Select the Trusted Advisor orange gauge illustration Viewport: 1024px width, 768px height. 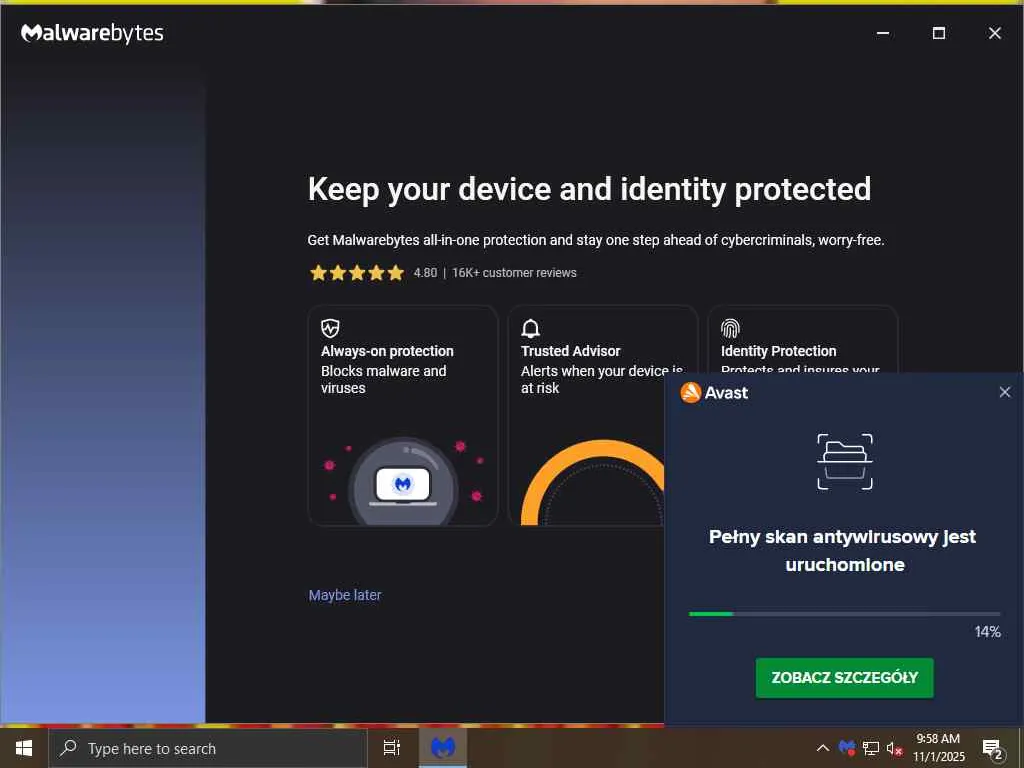pos(593,482)
